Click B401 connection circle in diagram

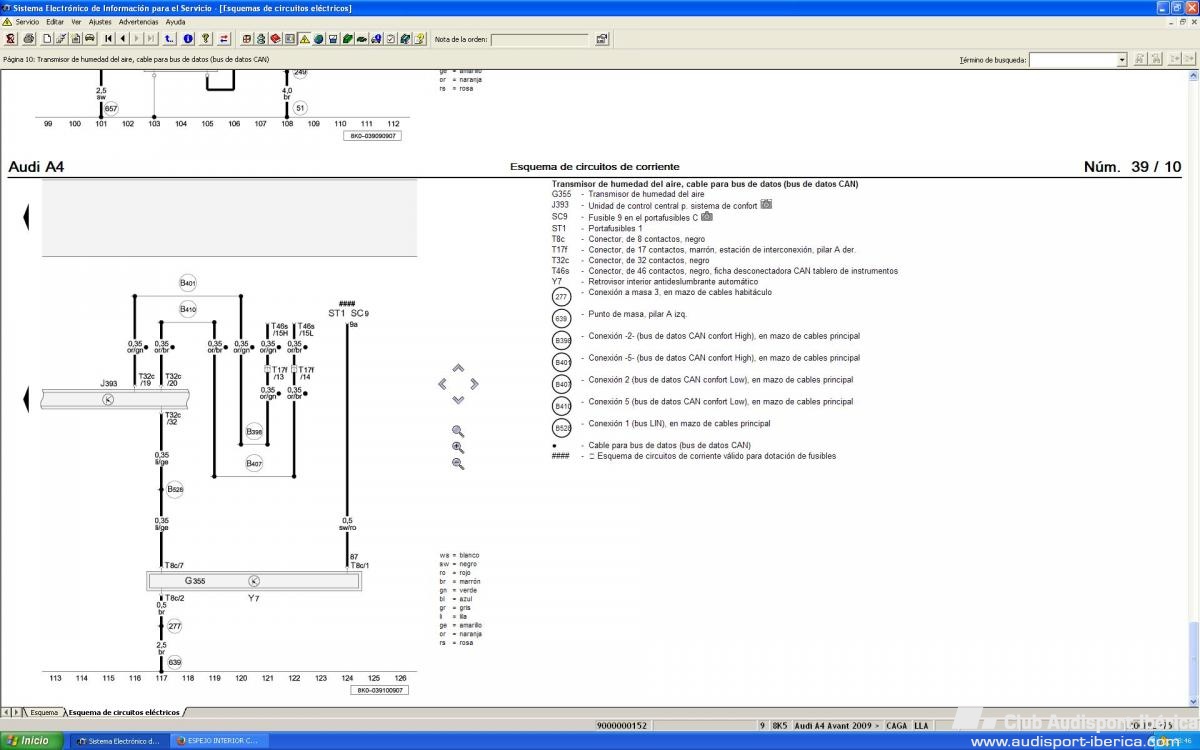(188, 283)
